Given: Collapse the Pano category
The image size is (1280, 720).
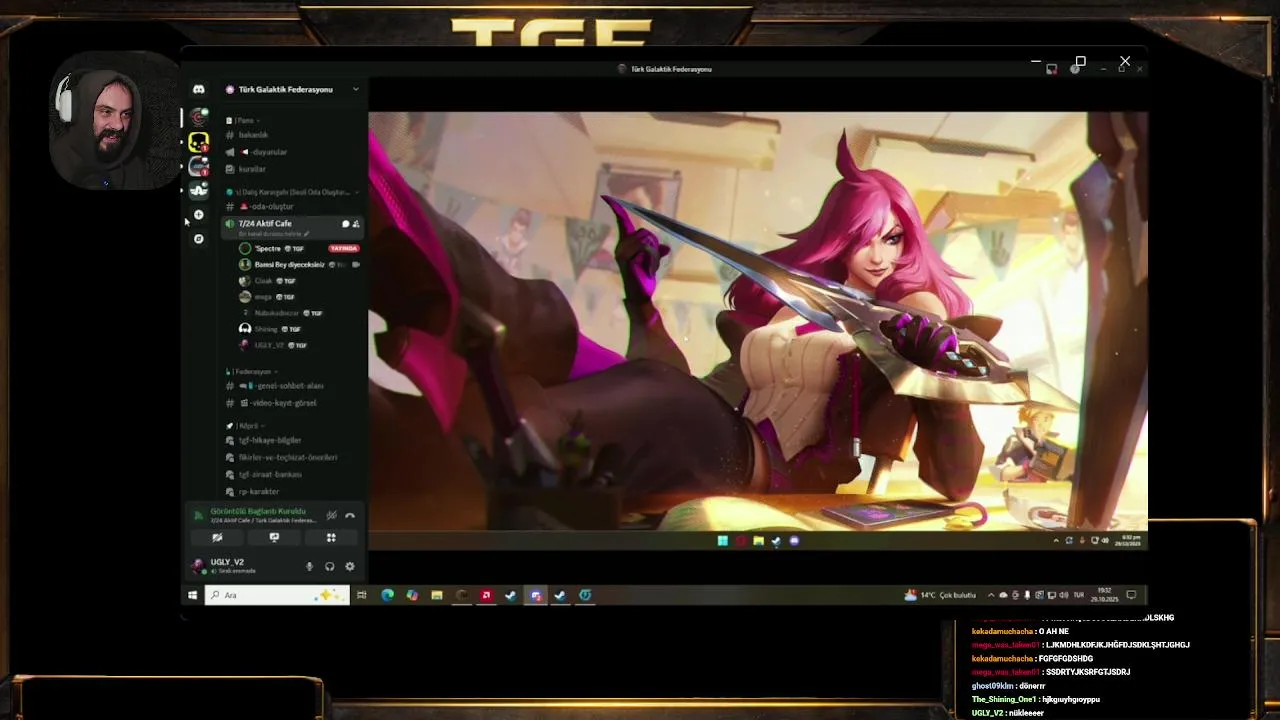Looking at the screenshot, I should click(241, 120).
